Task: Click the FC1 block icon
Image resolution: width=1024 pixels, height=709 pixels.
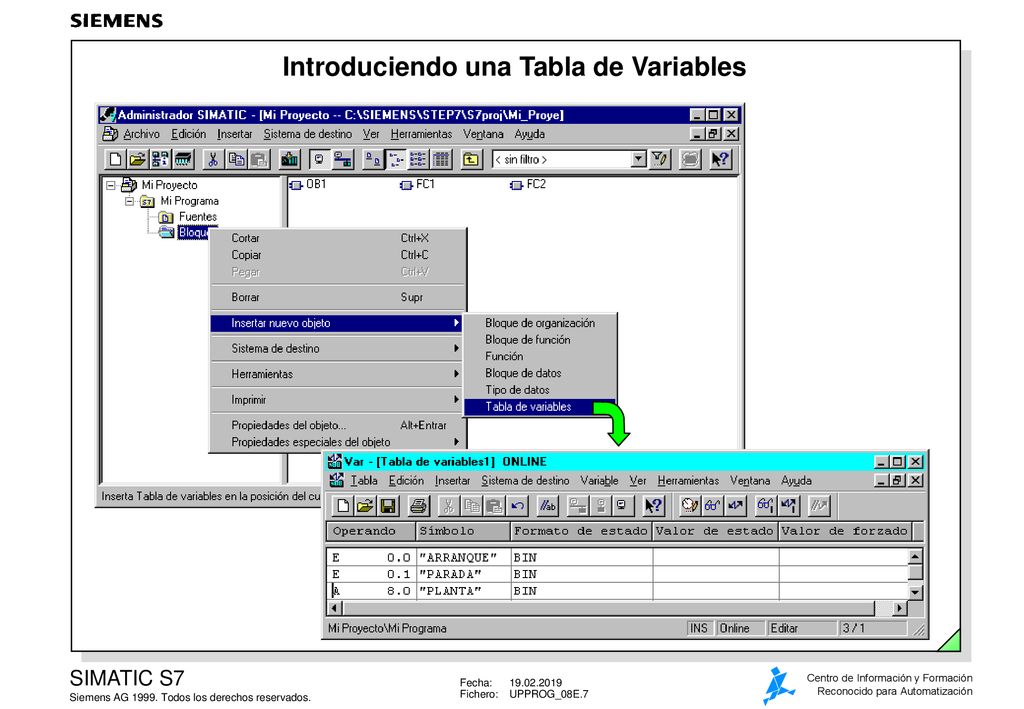Action: (x=406, y=185)
